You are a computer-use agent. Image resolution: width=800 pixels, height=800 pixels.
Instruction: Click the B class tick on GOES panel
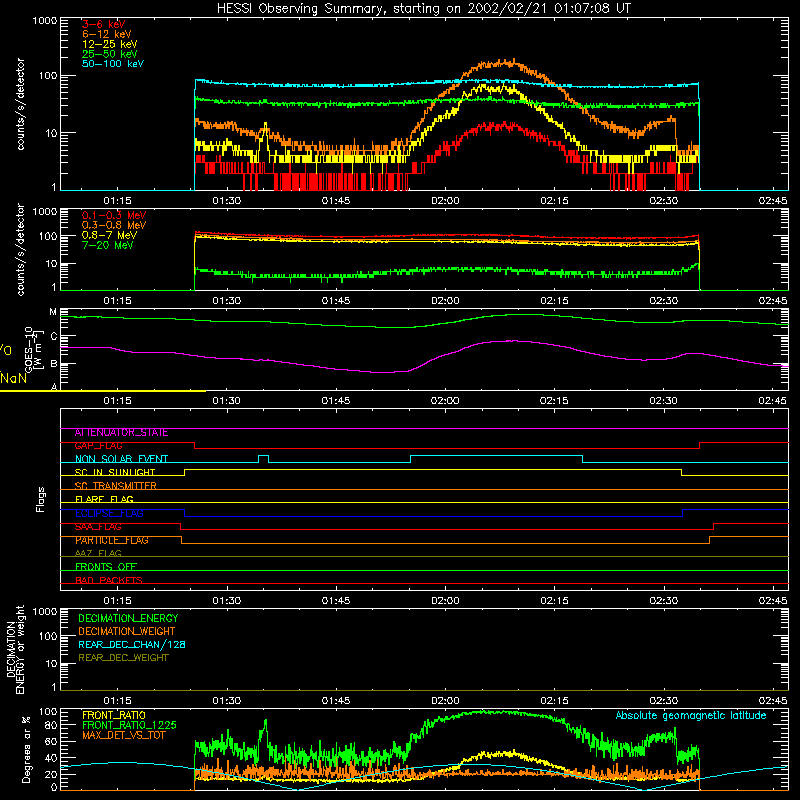click(54, 364)
